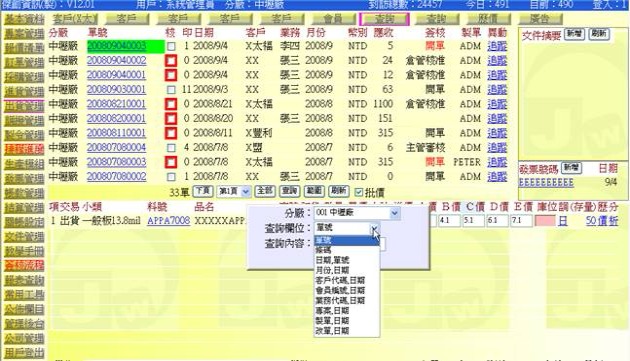Toggle the 批價 checkbox

coord(359,192)
